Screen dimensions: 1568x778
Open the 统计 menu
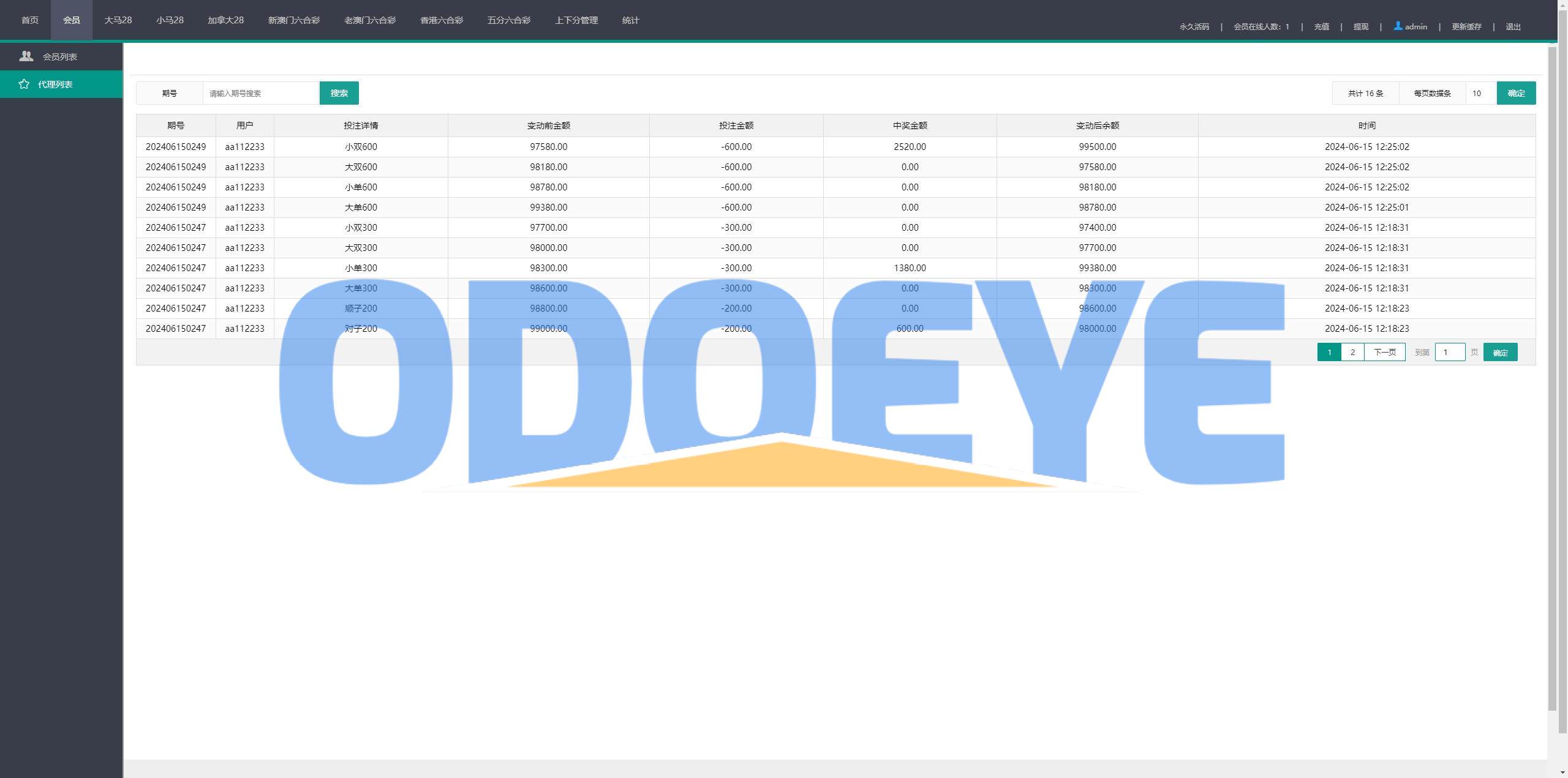(631, 20)
